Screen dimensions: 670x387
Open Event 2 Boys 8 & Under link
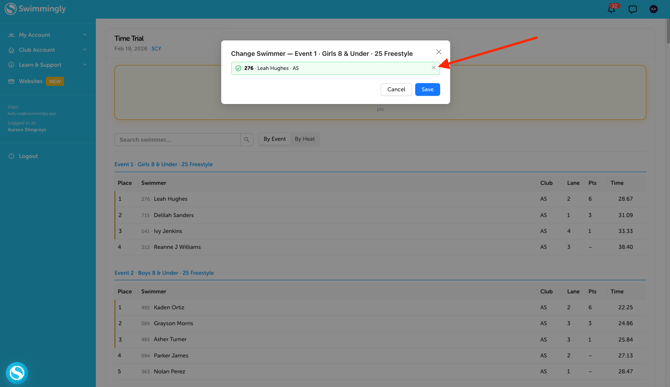pos(164,273)
